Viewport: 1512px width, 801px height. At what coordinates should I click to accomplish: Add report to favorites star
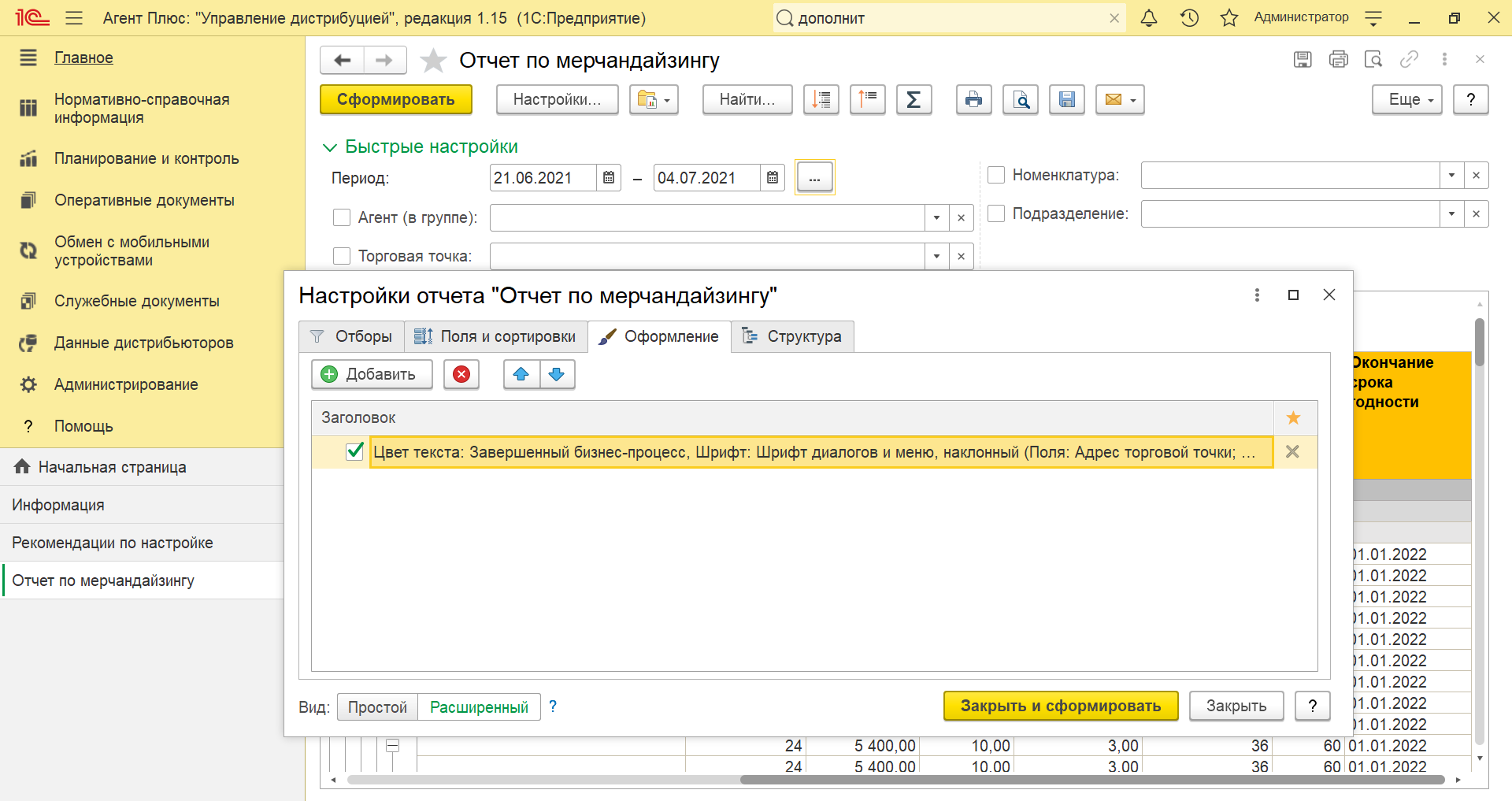[433, 60]
